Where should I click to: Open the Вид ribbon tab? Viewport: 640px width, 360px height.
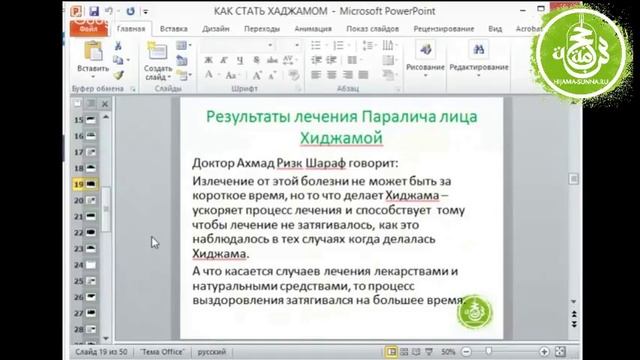pos(495,29)
